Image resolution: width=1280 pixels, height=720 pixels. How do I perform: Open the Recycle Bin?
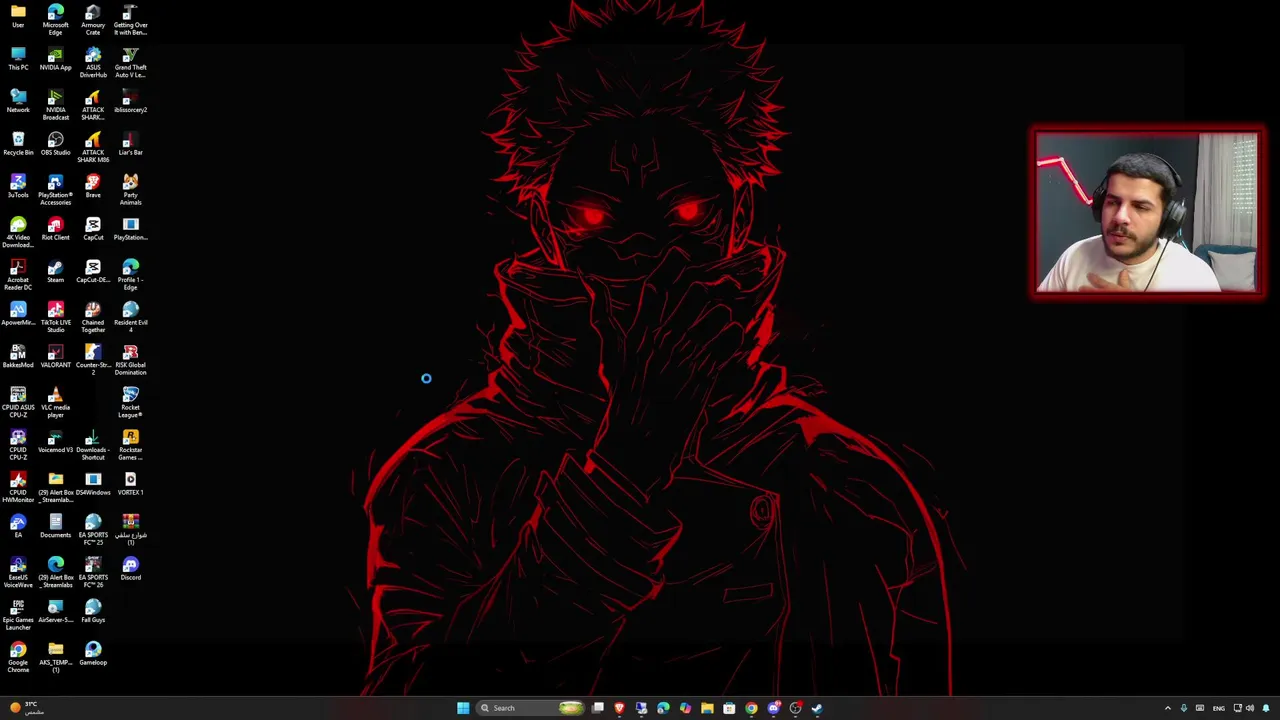[x=18, y=144]
